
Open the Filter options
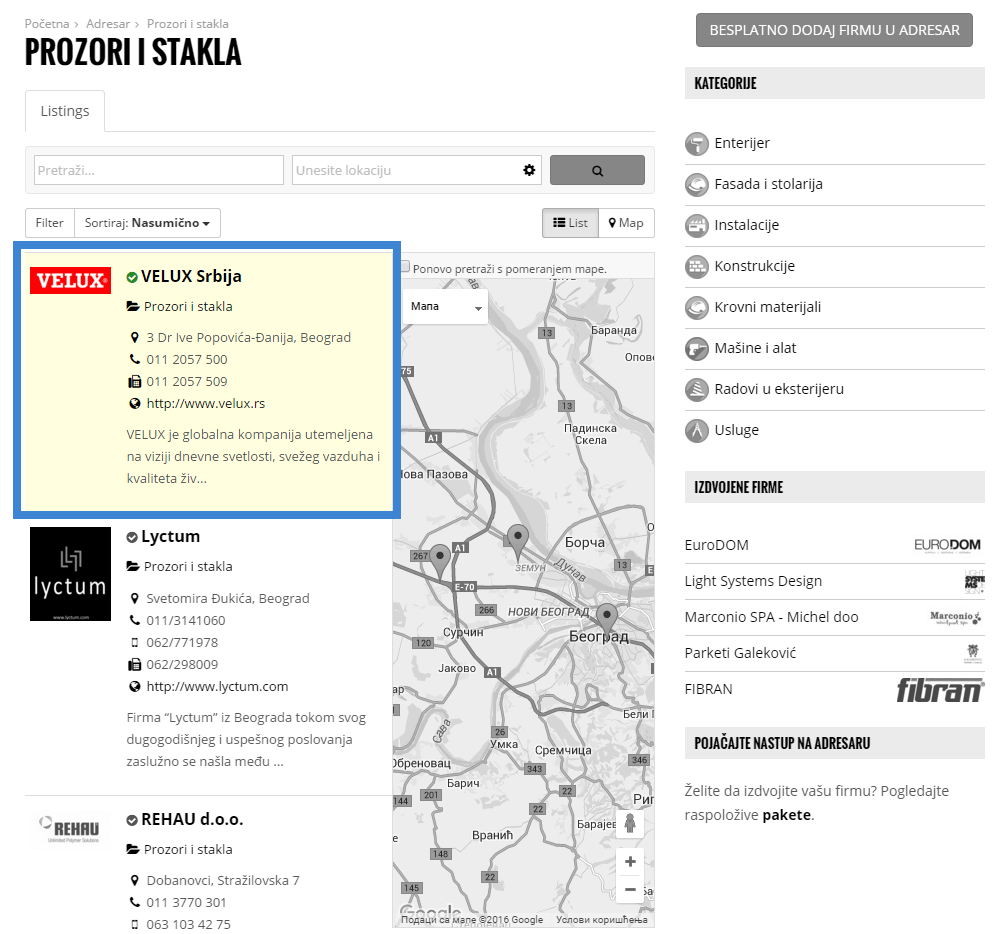pyautogui.click(x=50, y=223)
